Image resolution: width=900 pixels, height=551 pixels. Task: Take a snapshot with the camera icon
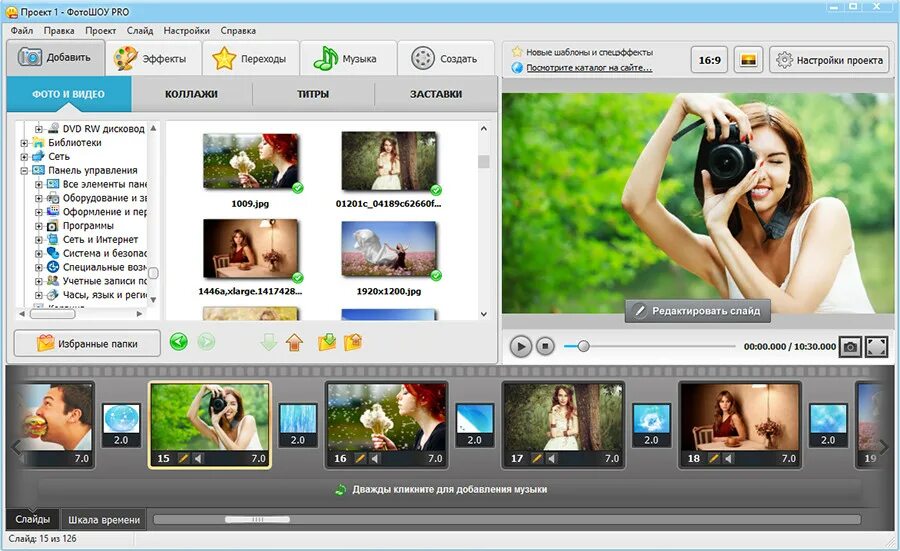(850, 347)
